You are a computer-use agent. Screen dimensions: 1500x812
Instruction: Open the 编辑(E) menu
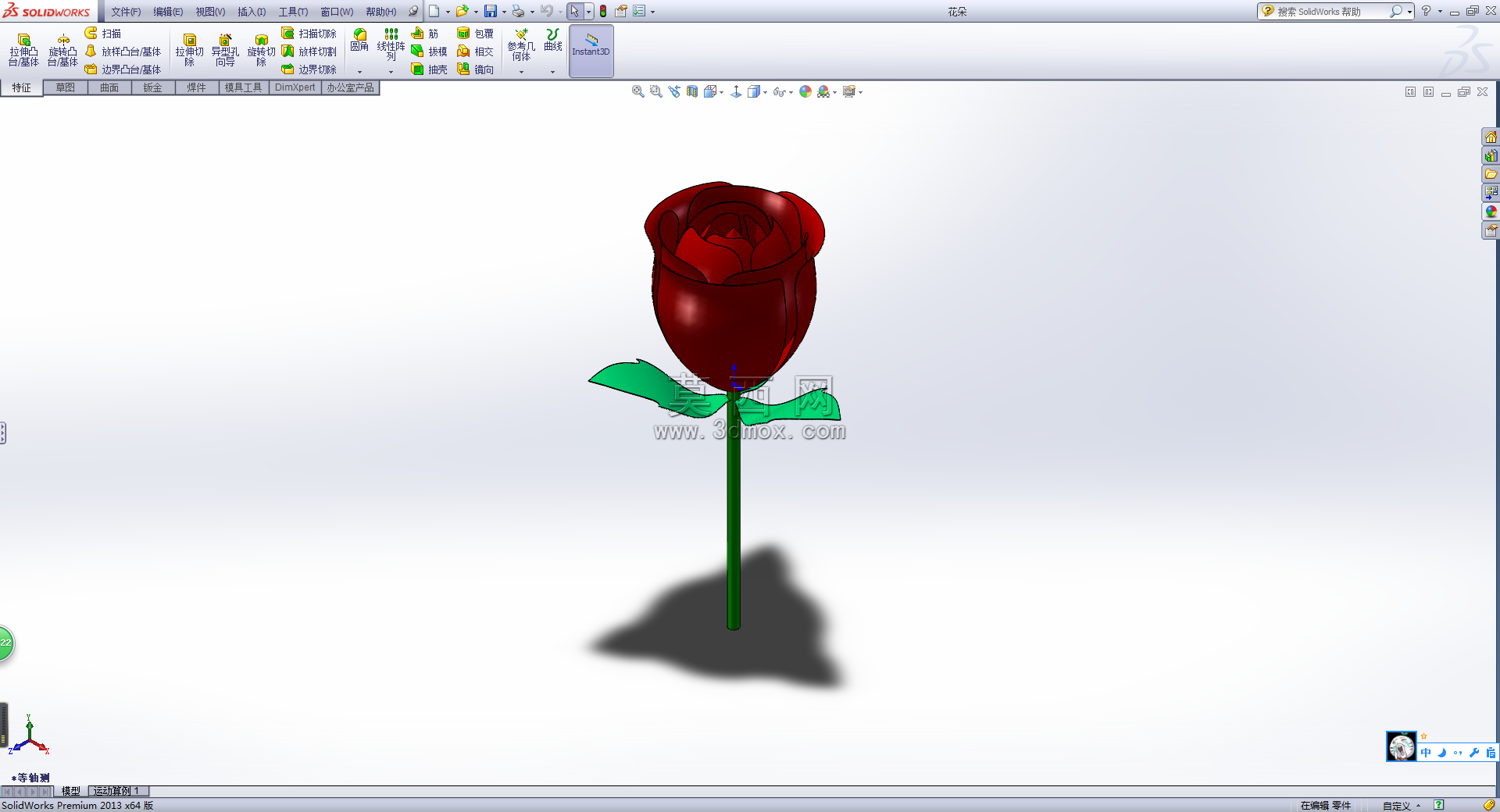pos(168,12)
